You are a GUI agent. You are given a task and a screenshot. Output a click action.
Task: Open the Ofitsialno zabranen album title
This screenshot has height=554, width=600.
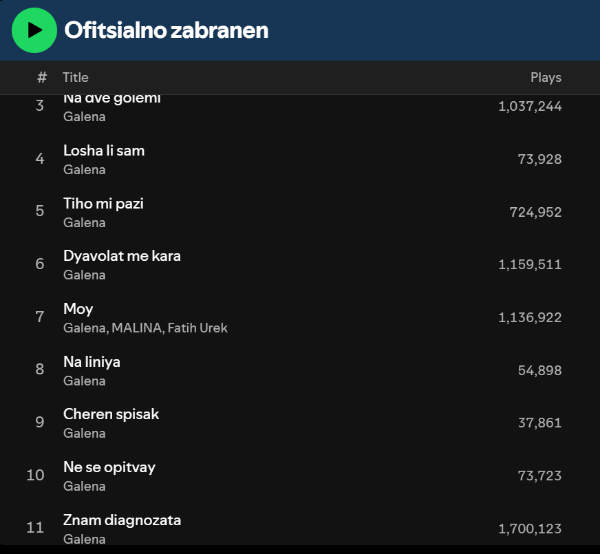(166, 30)
